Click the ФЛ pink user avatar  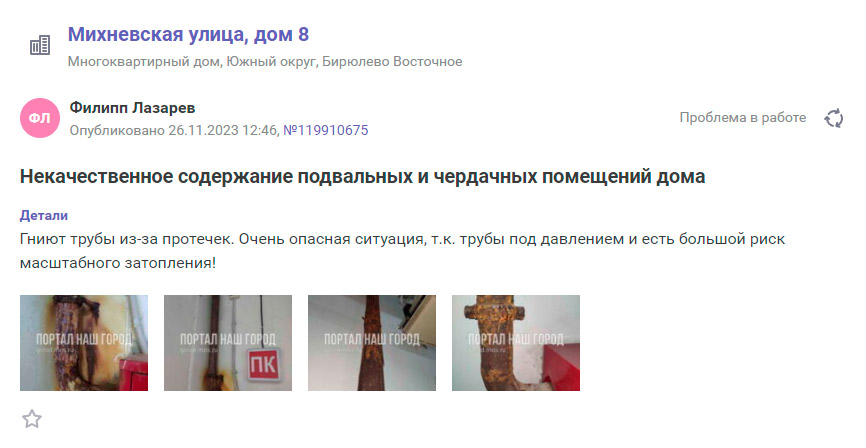[40, 118]
